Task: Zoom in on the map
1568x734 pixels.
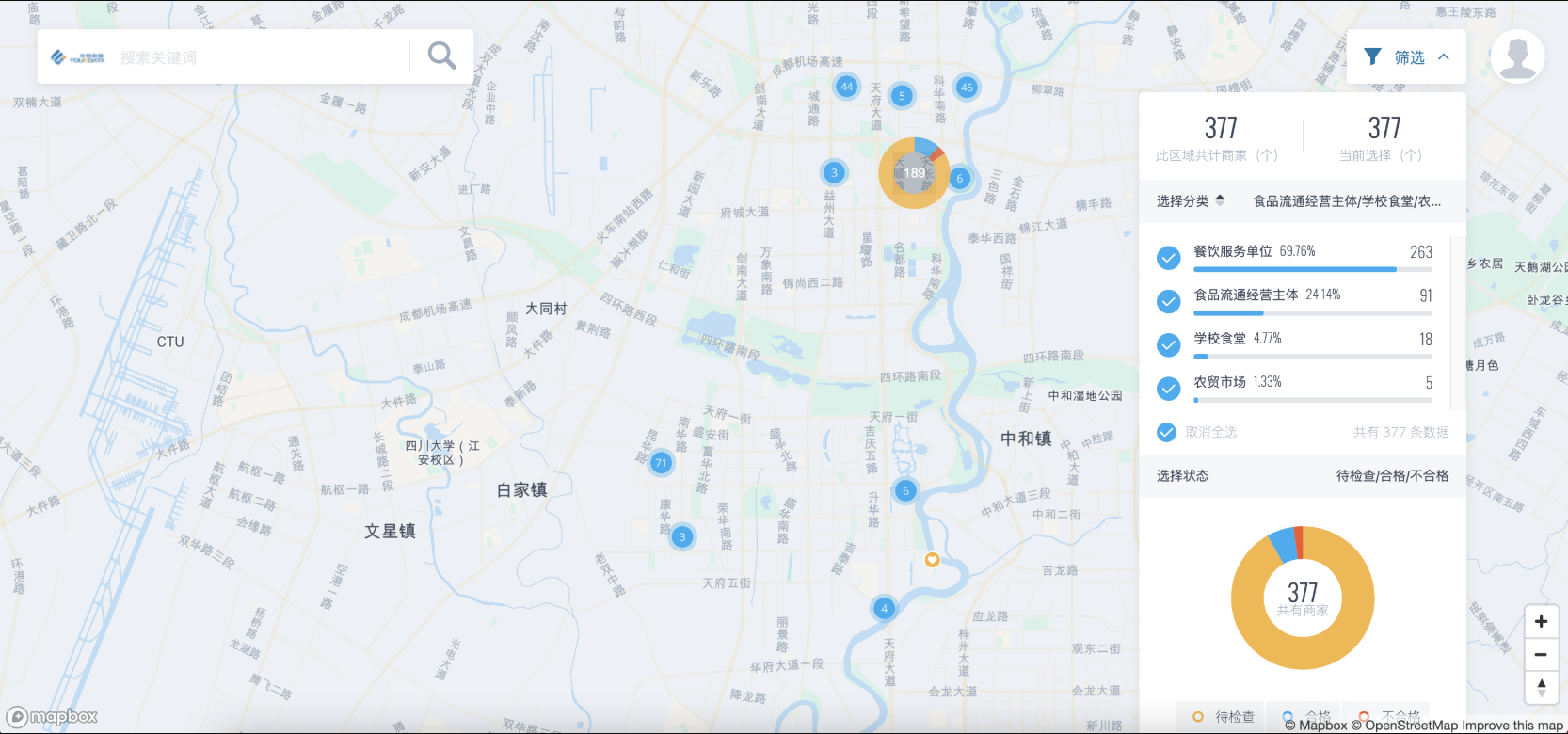Action: pos(1541,621)
